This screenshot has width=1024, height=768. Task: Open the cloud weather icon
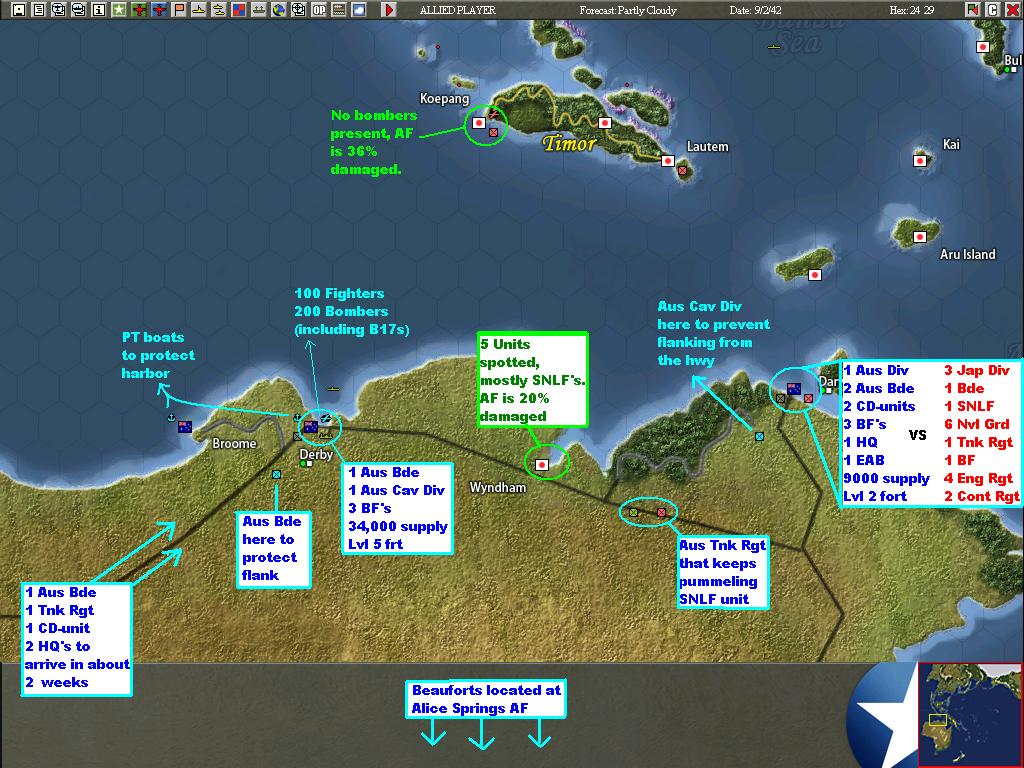359,10
